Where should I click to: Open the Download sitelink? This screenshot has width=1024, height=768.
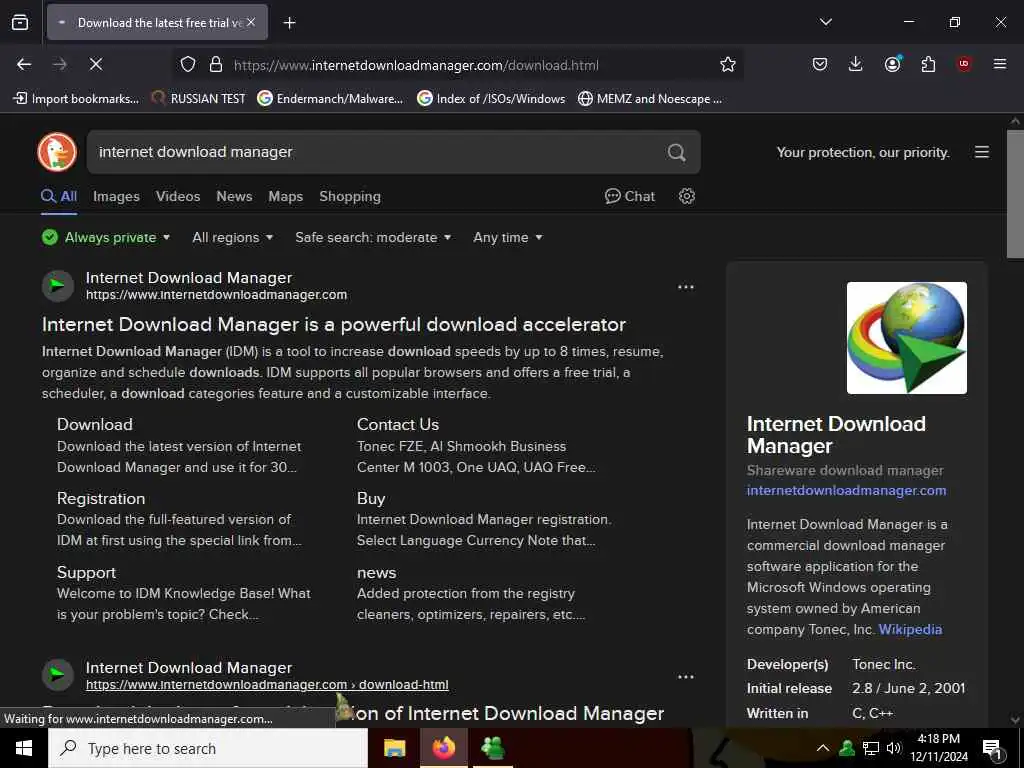point(95,424)
